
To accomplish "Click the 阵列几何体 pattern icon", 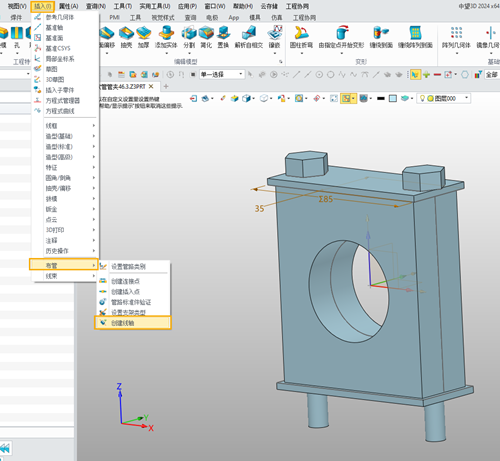I will 456,33.
